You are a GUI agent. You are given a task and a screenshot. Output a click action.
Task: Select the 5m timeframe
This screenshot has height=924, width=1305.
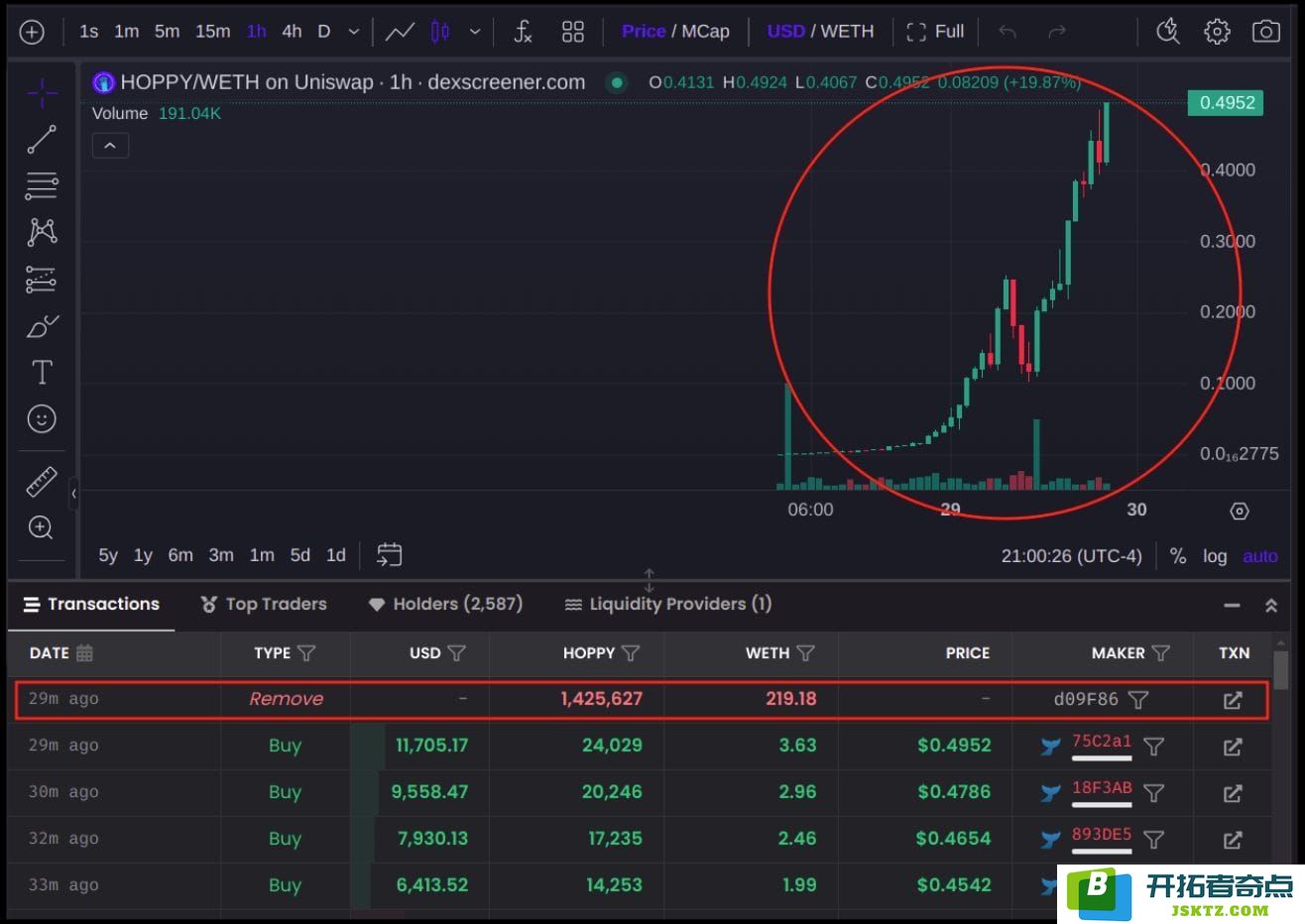tap(167, 32)
